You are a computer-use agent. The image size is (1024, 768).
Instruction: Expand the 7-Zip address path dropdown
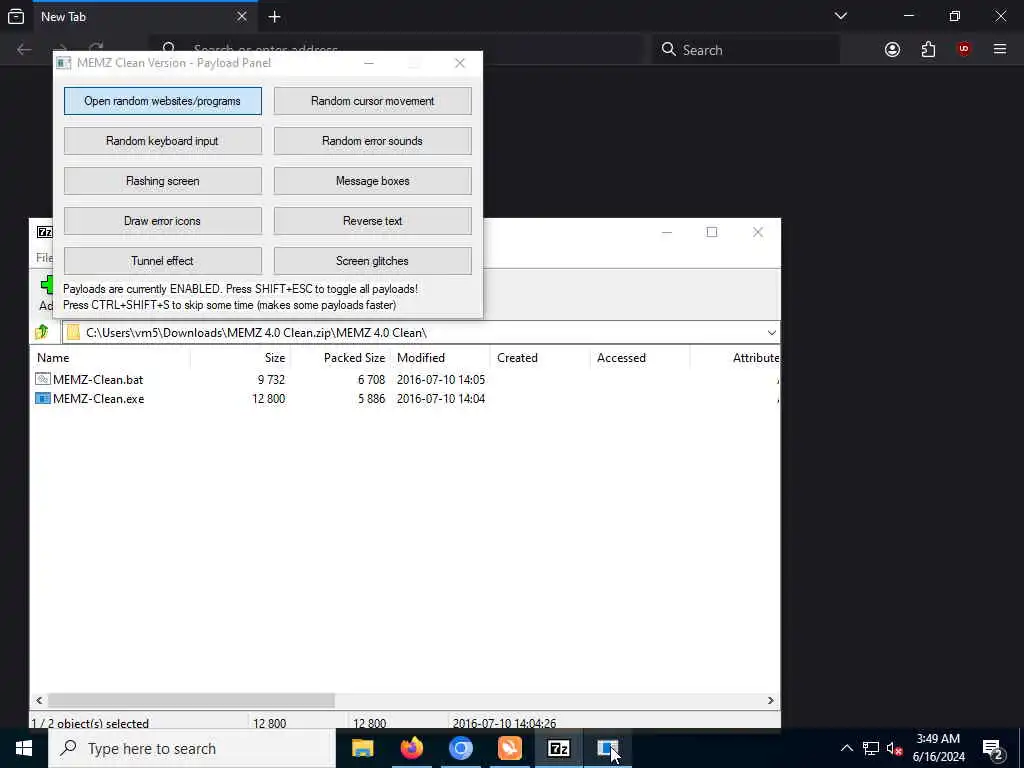click(771, 332)
